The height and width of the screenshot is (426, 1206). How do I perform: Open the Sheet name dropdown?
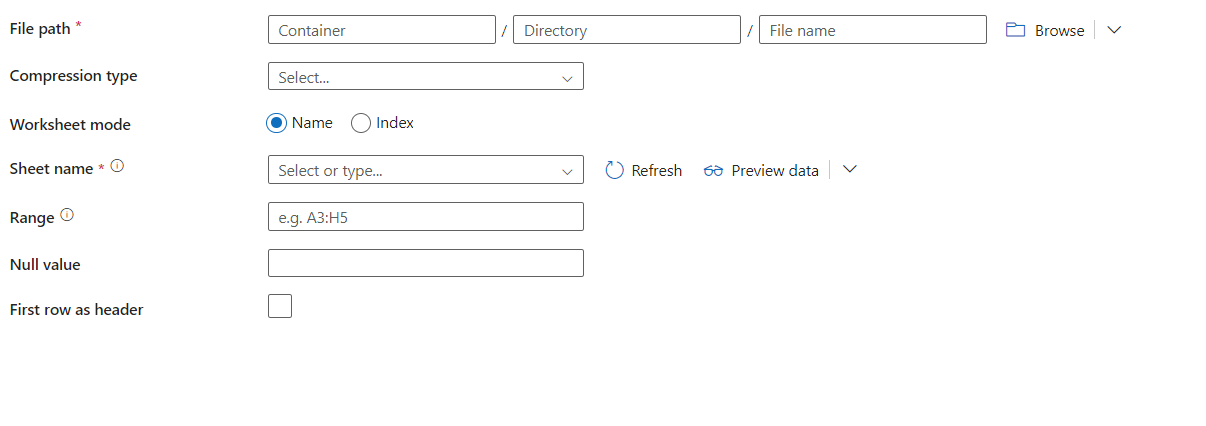(425, 171)
